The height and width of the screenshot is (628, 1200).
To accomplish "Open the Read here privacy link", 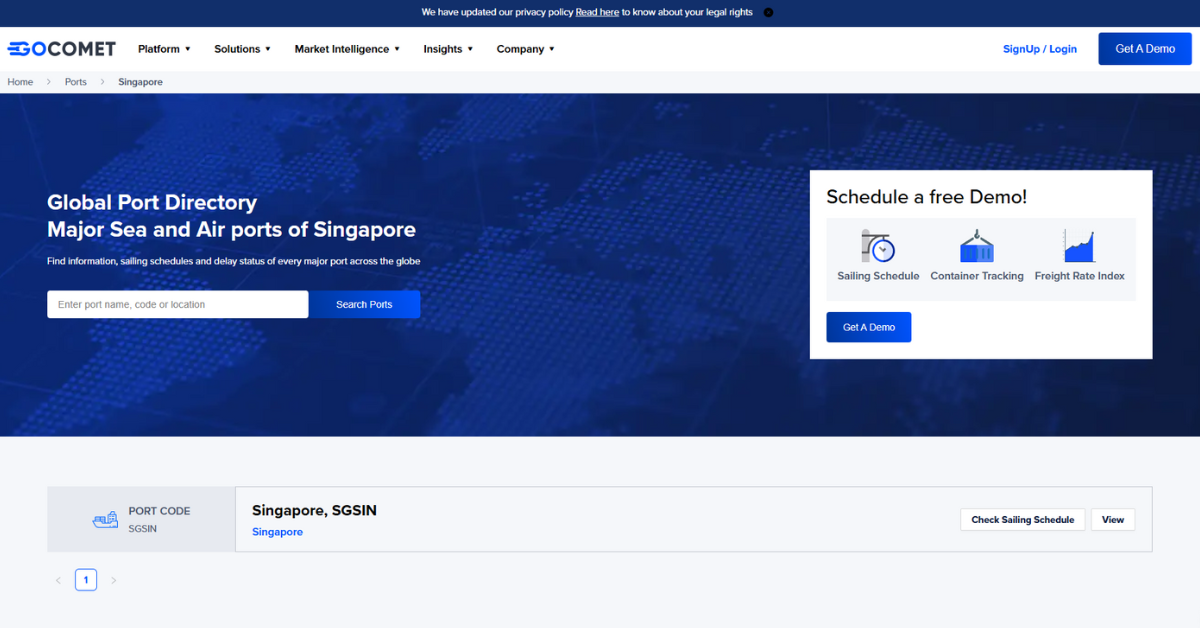I will [597, 12].
